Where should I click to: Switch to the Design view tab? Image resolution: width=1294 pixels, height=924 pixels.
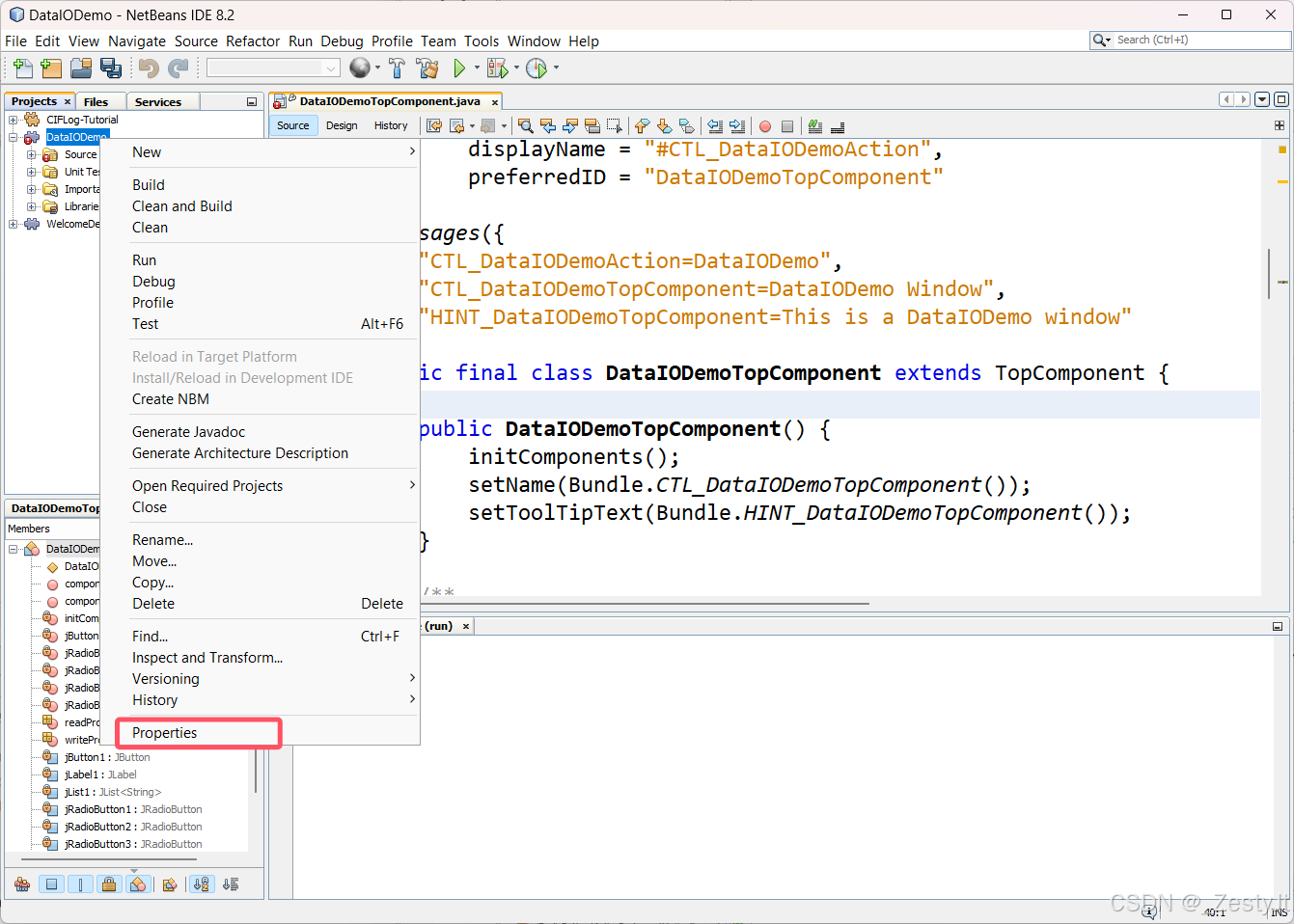click(x=342, y=125)
